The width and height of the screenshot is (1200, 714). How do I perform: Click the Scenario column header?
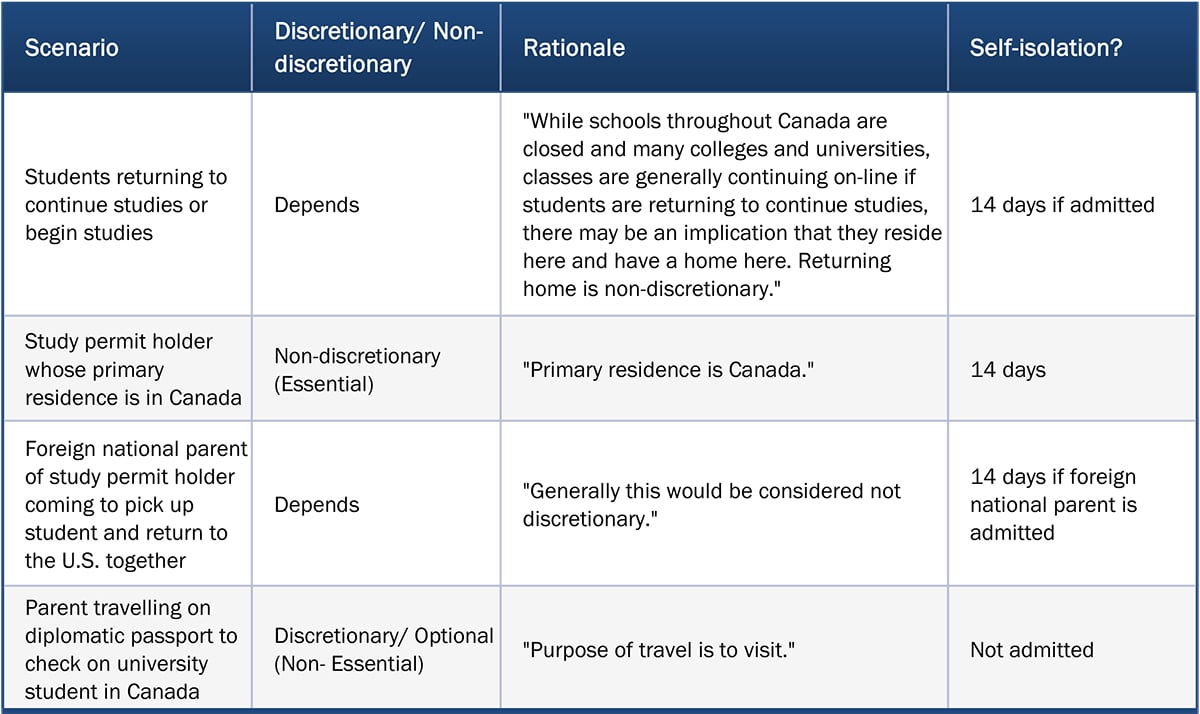(72, 48)
